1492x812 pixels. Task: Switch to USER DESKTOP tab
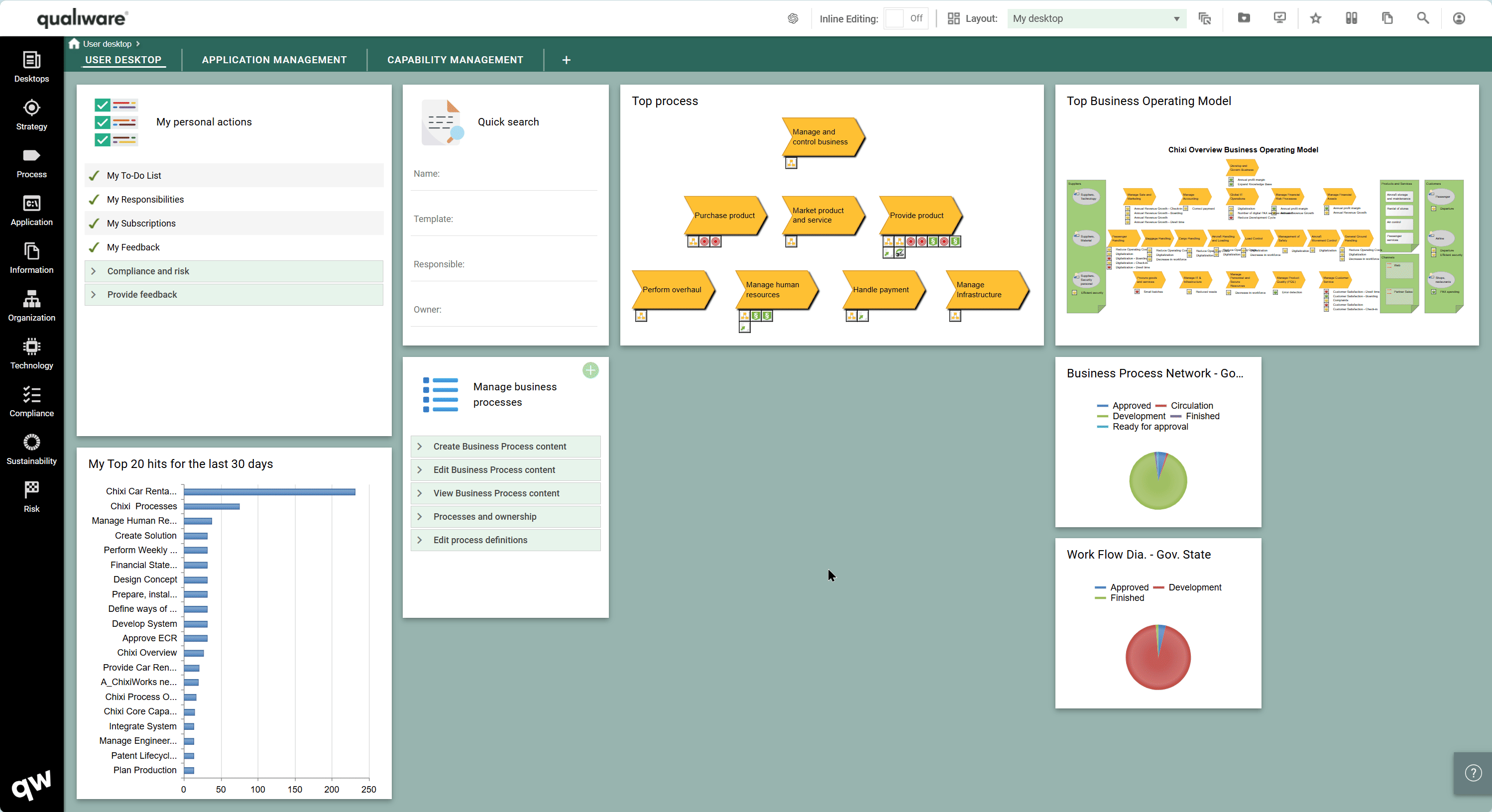[x=123, y=60]
